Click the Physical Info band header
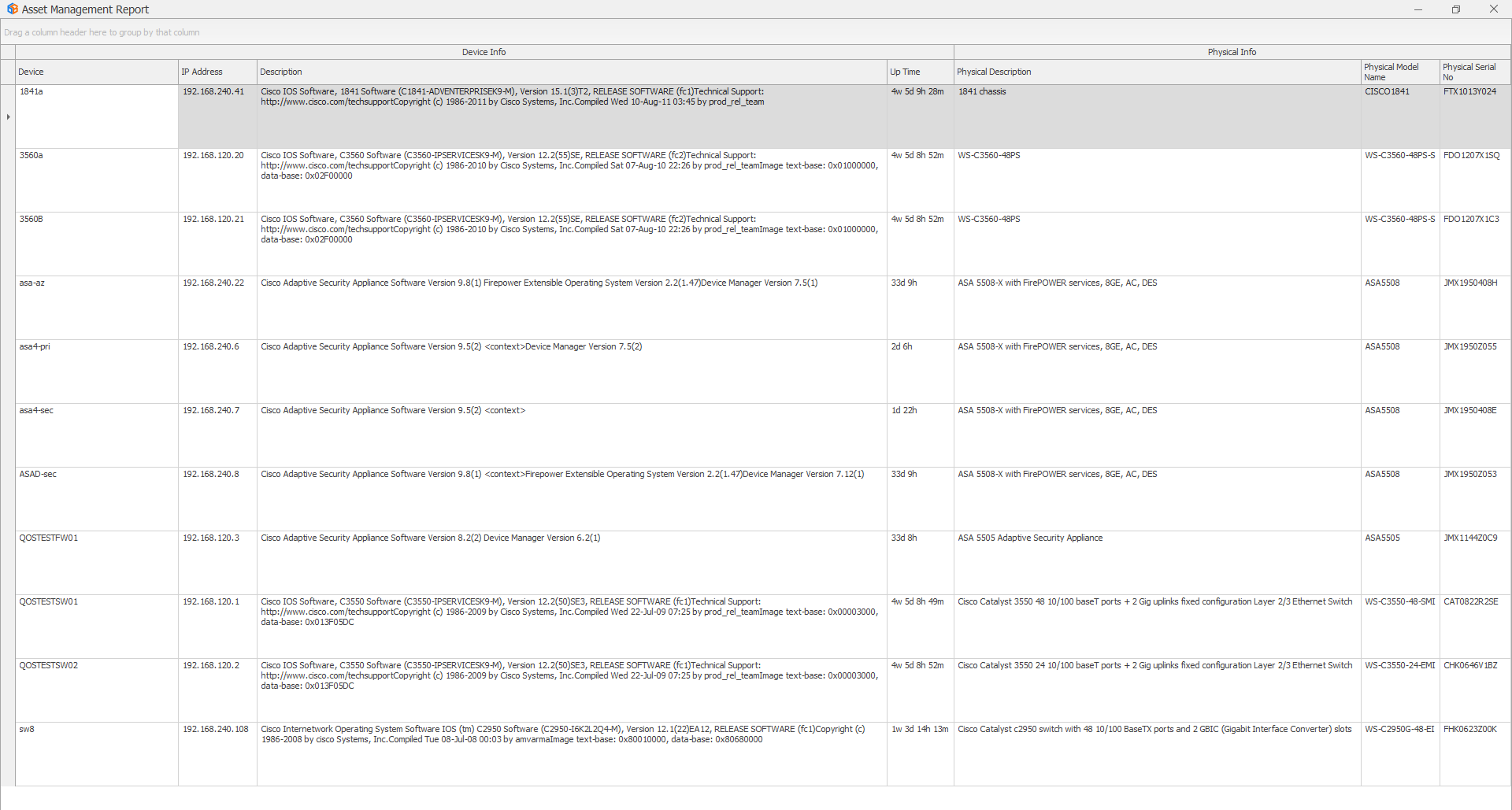Image resolution: width=1512 pixels, height=810 pixels. click(x=1232, y=52)
